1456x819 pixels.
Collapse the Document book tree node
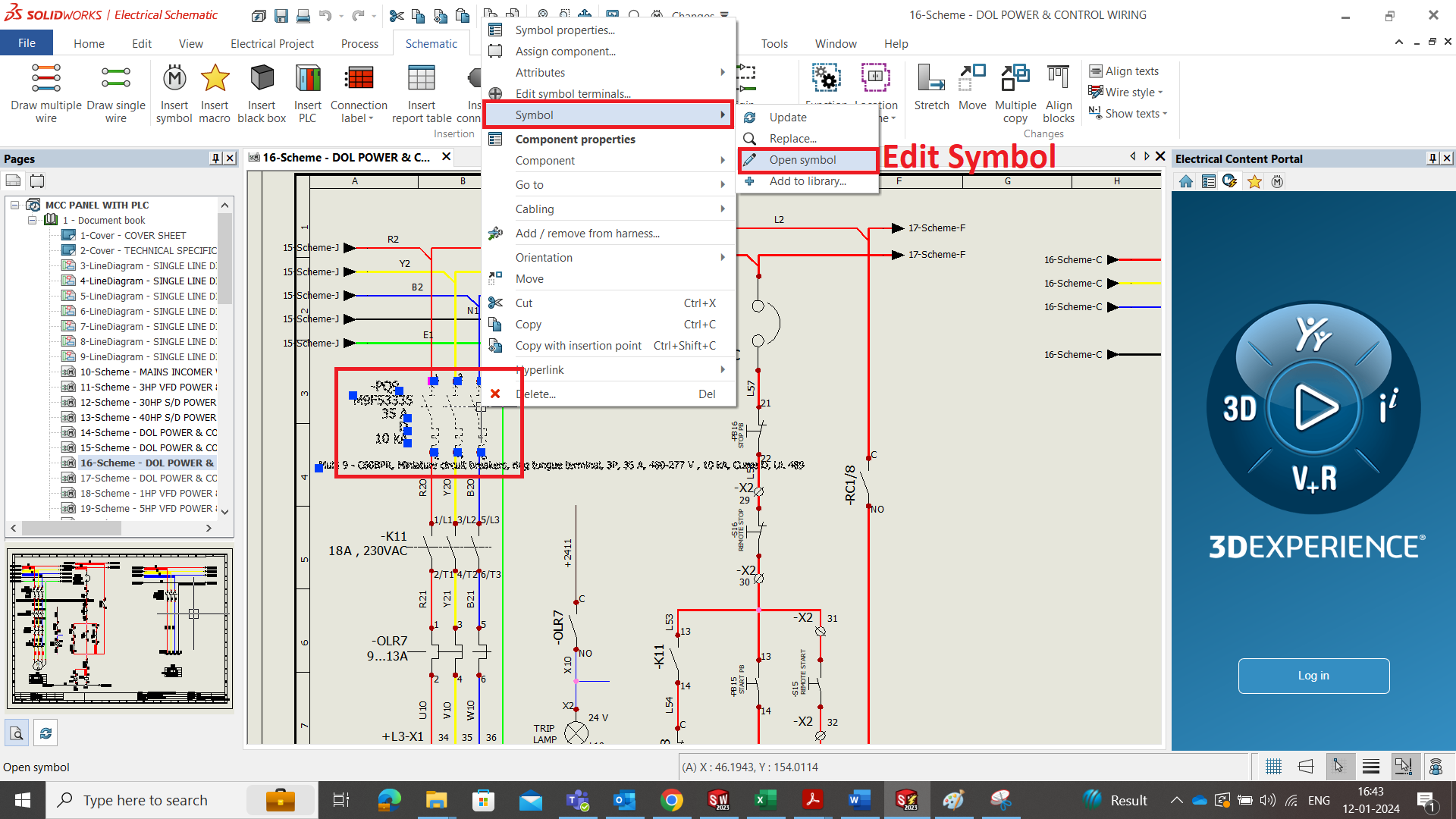click(x=33, y=220)
